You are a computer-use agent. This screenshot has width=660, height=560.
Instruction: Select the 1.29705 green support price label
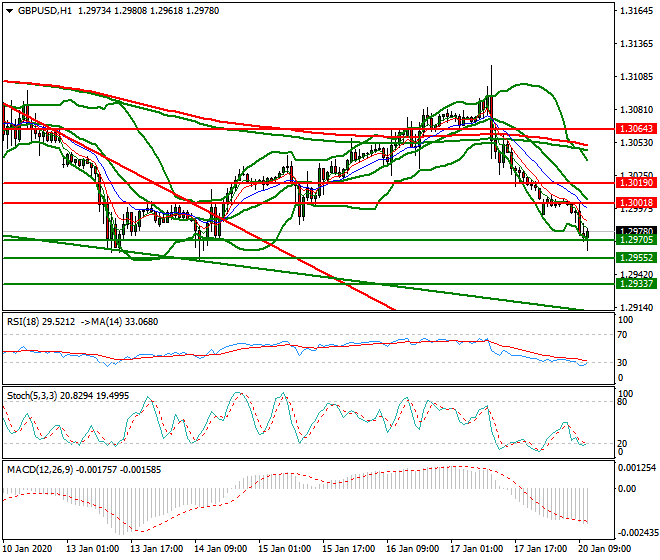[x=636, y=240]
